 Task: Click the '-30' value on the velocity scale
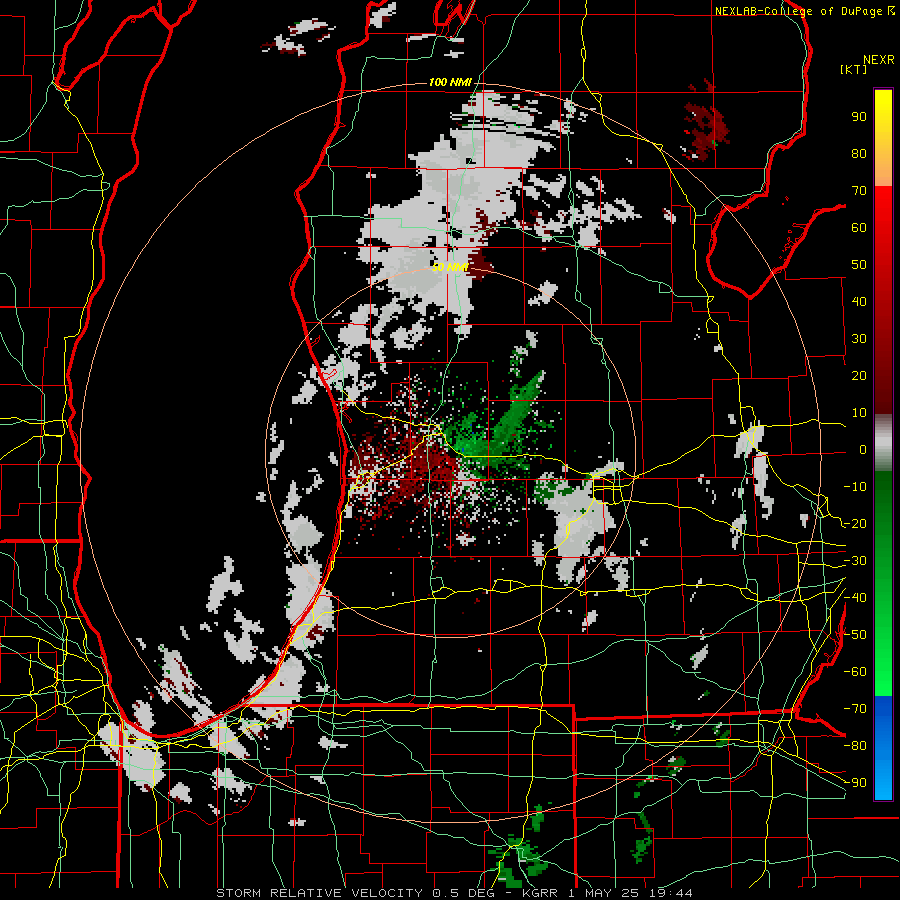tap(855, 561)
